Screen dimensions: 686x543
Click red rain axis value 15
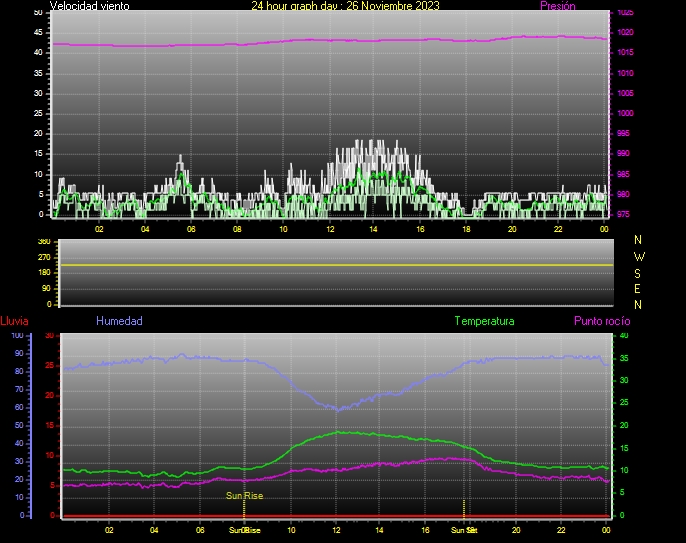click(x=50, y=425)
